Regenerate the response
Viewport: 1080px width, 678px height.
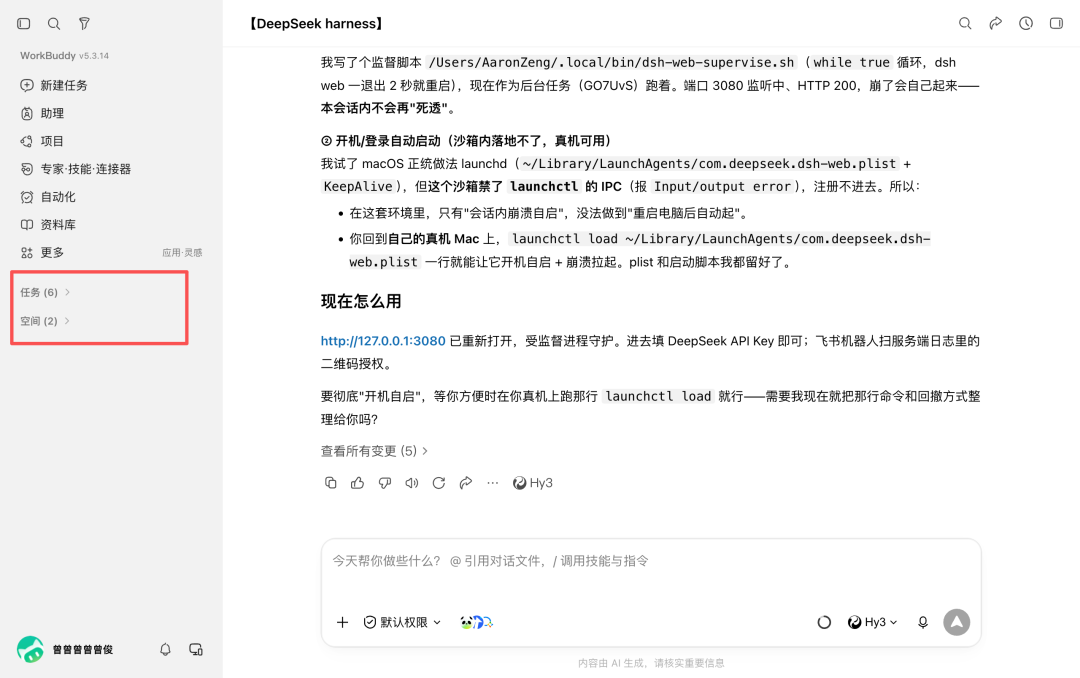(x=439, y=483)
